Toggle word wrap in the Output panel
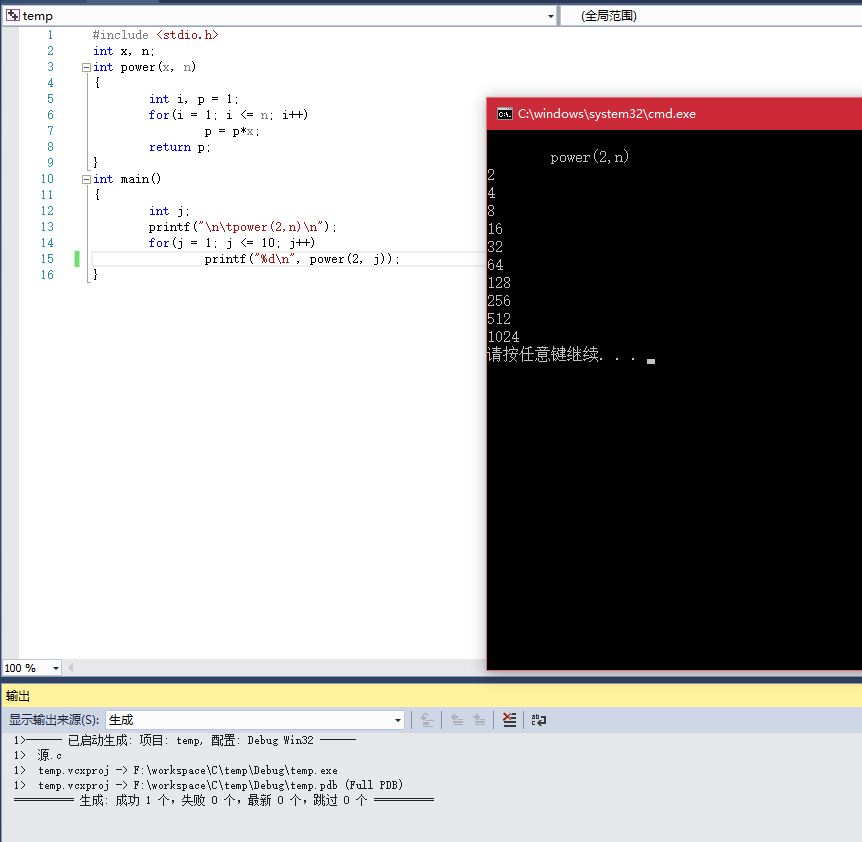This screenshot has height=842, width=862. pyautogui.click(x=539, y=720)
